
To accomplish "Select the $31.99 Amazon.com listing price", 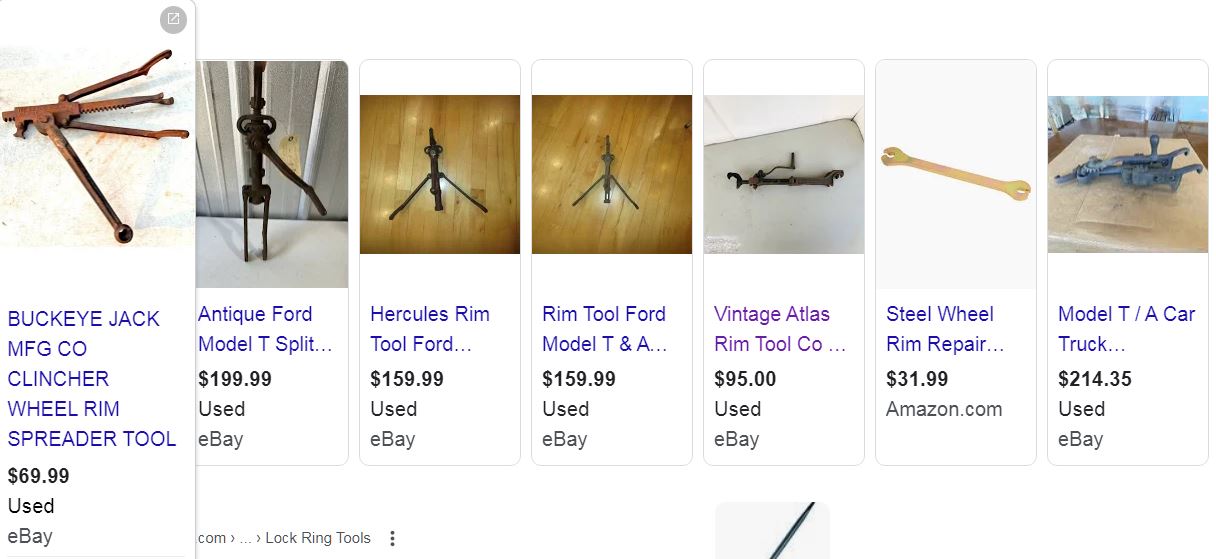I will coord(917,379).
